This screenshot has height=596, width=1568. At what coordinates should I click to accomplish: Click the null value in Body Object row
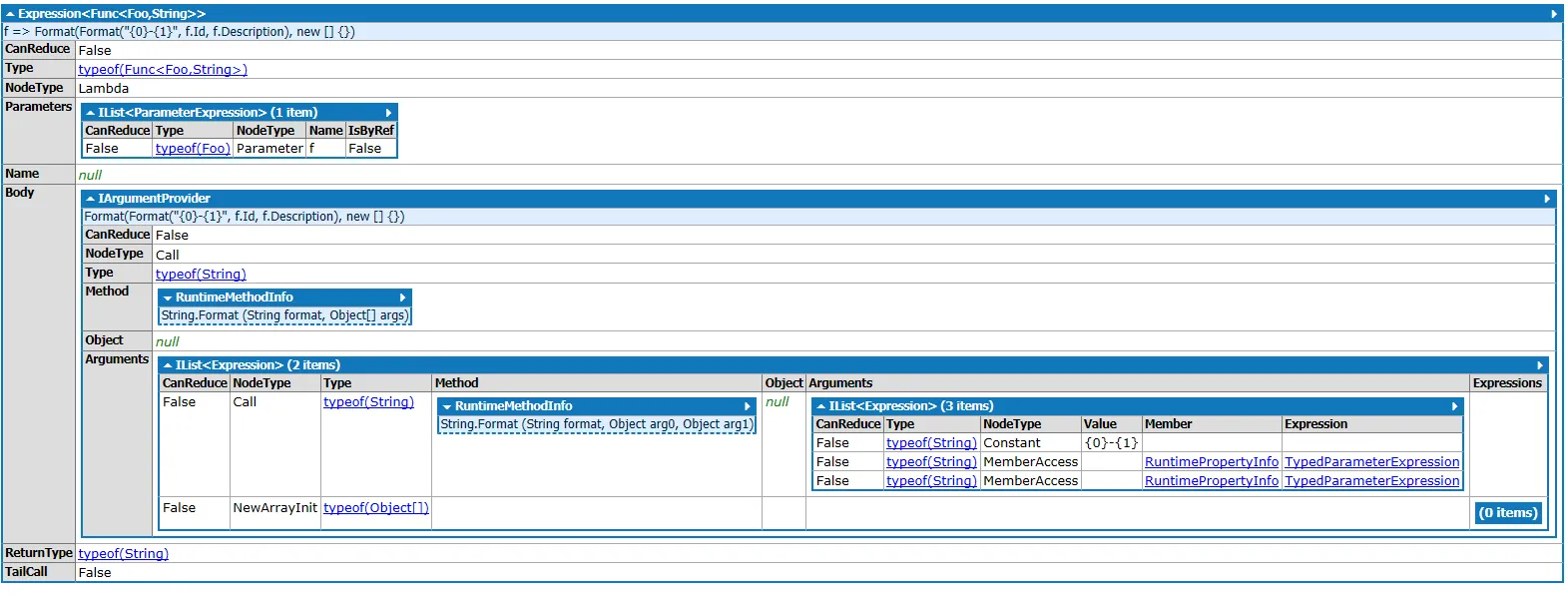pos(168,341)
